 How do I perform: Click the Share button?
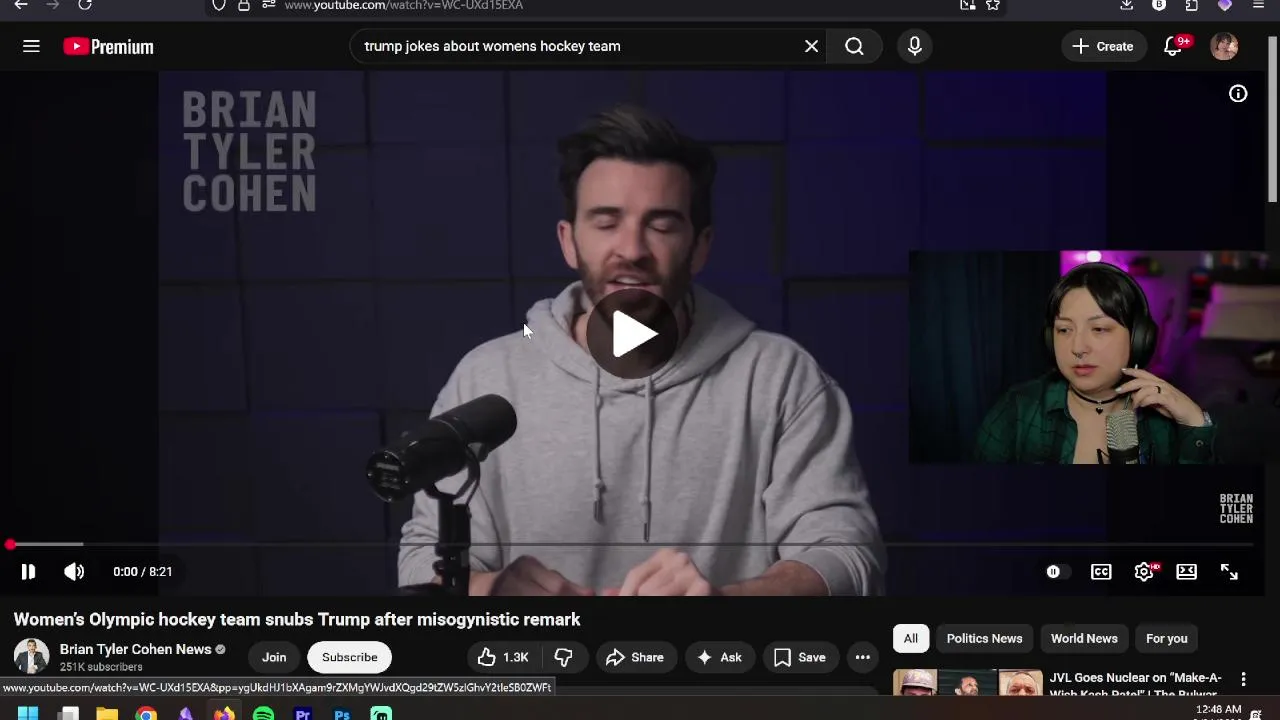634,657
